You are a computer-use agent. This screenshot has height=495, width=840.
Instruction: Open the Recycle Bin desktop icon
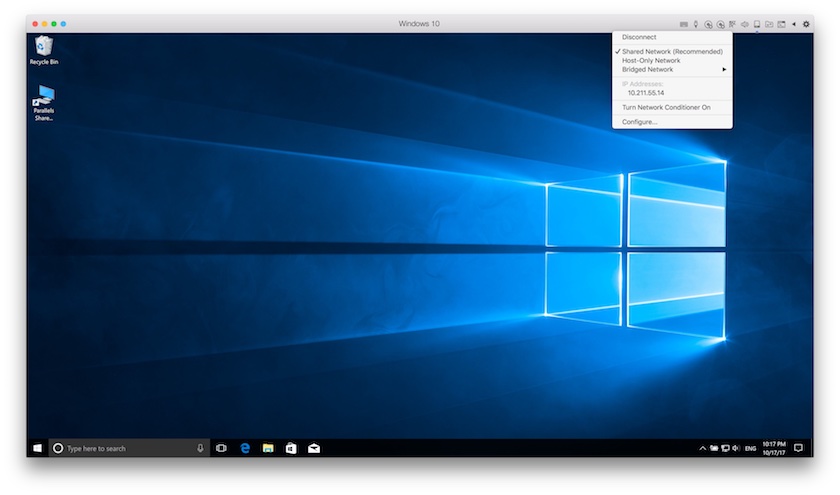44,50
